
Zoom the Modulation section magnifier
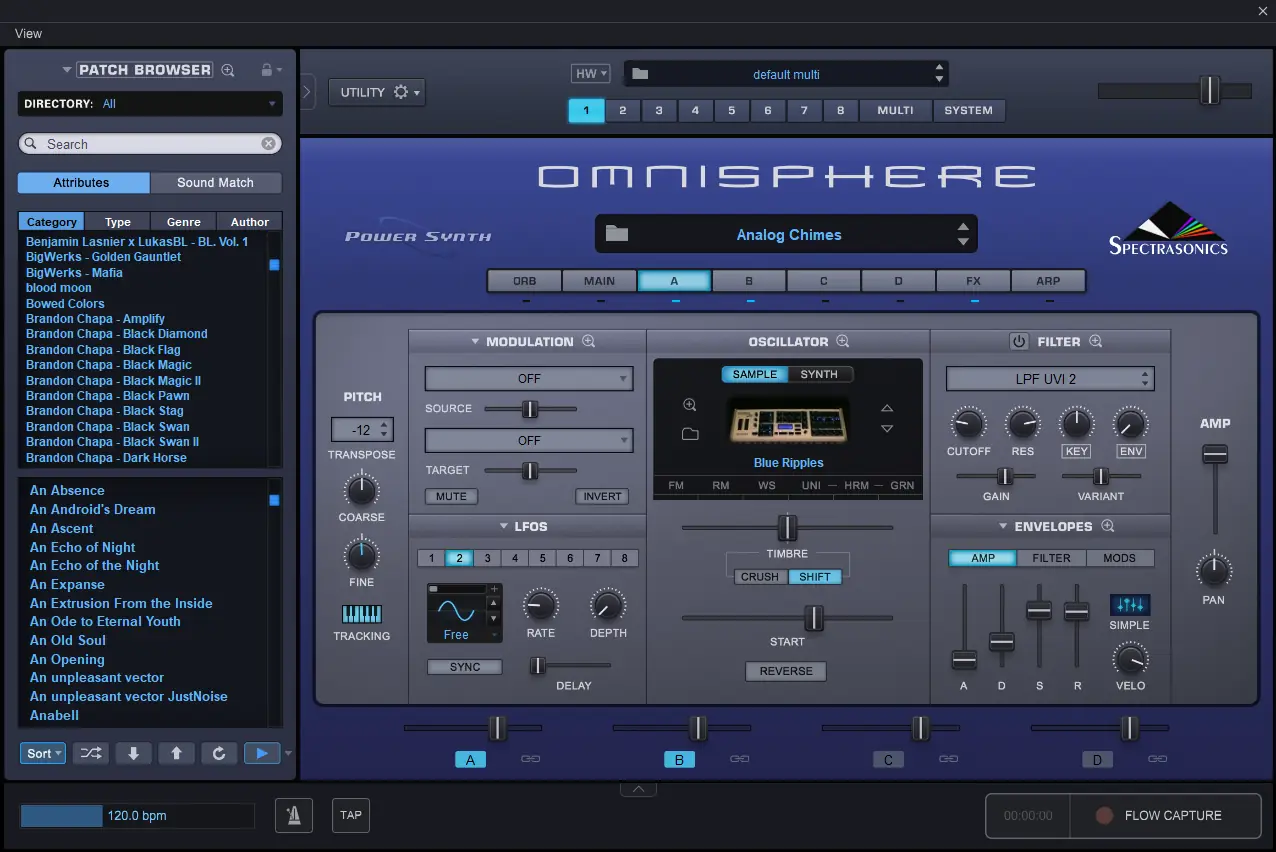(x=589, y=341)
